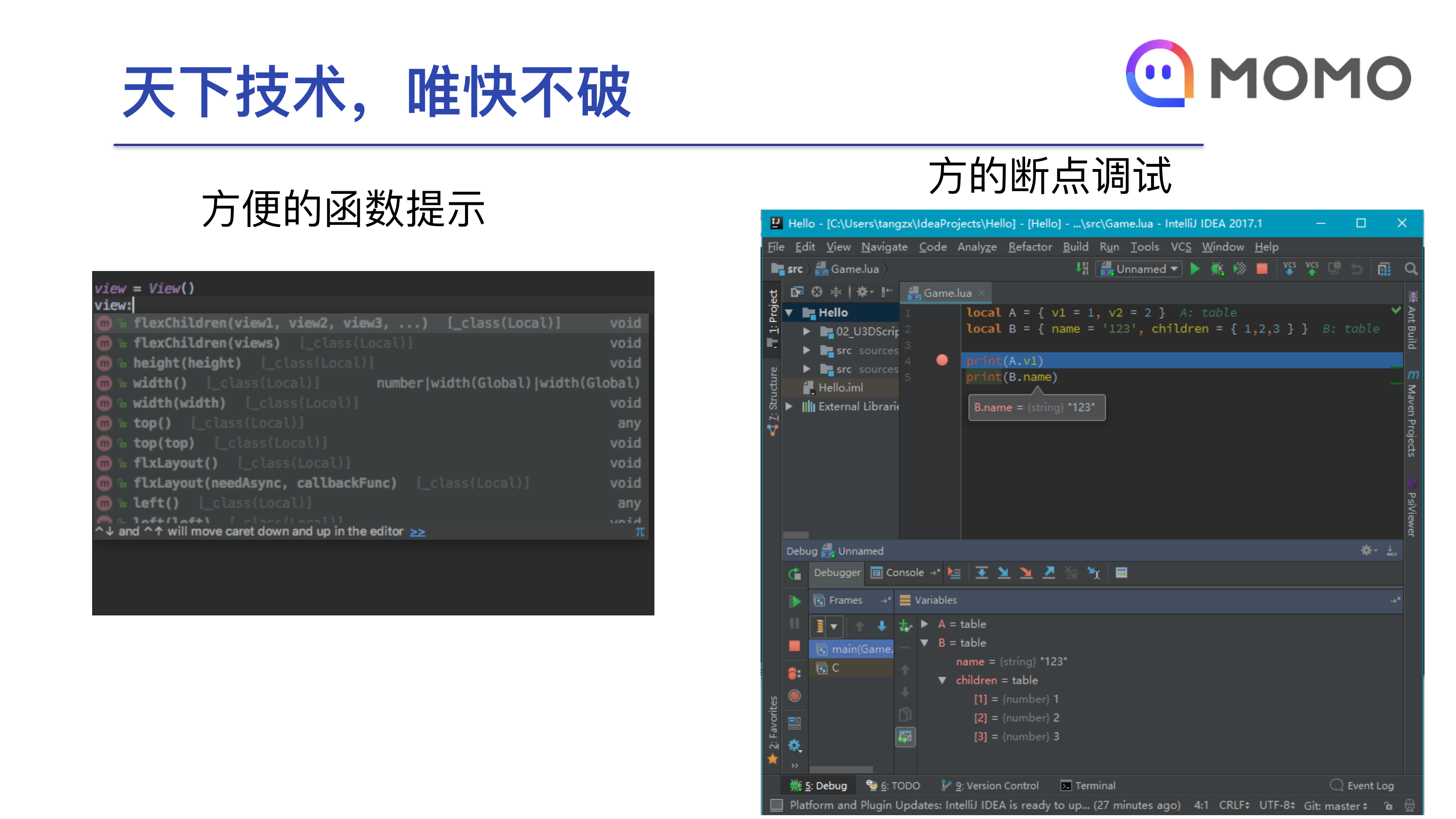Screen dimensions: 1456x819
Task: Open Debug panel settings with the gear icon
Action: [x=1367, y=550]
